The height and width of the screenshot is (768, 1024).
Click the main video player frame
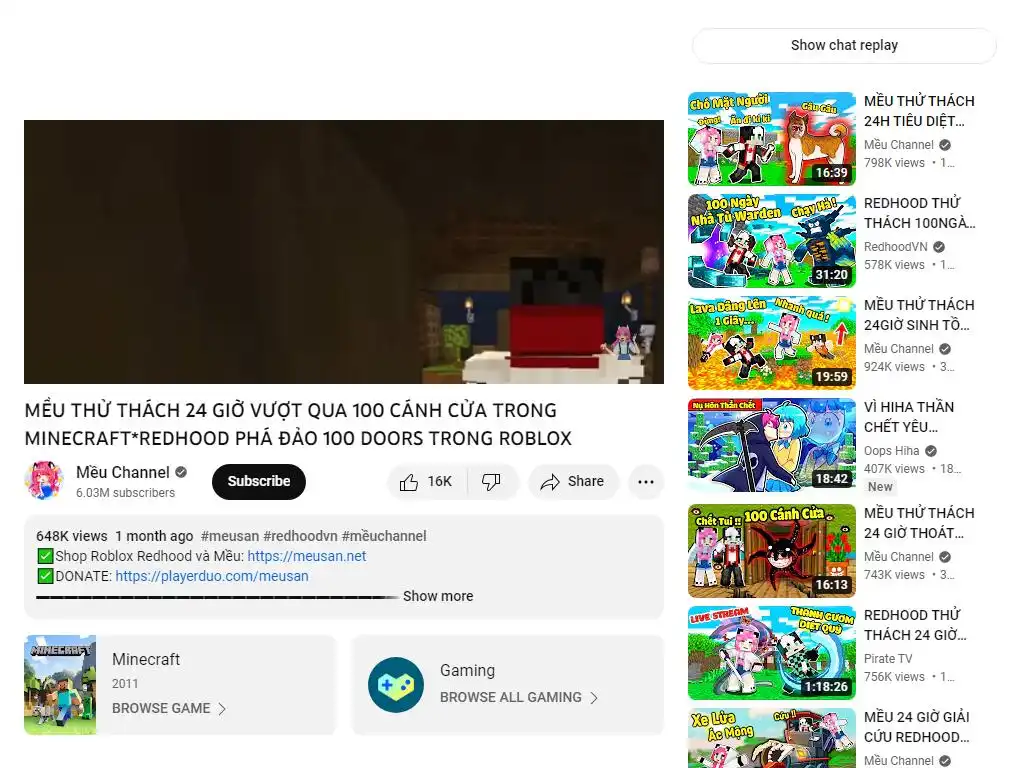pos(344,251)
